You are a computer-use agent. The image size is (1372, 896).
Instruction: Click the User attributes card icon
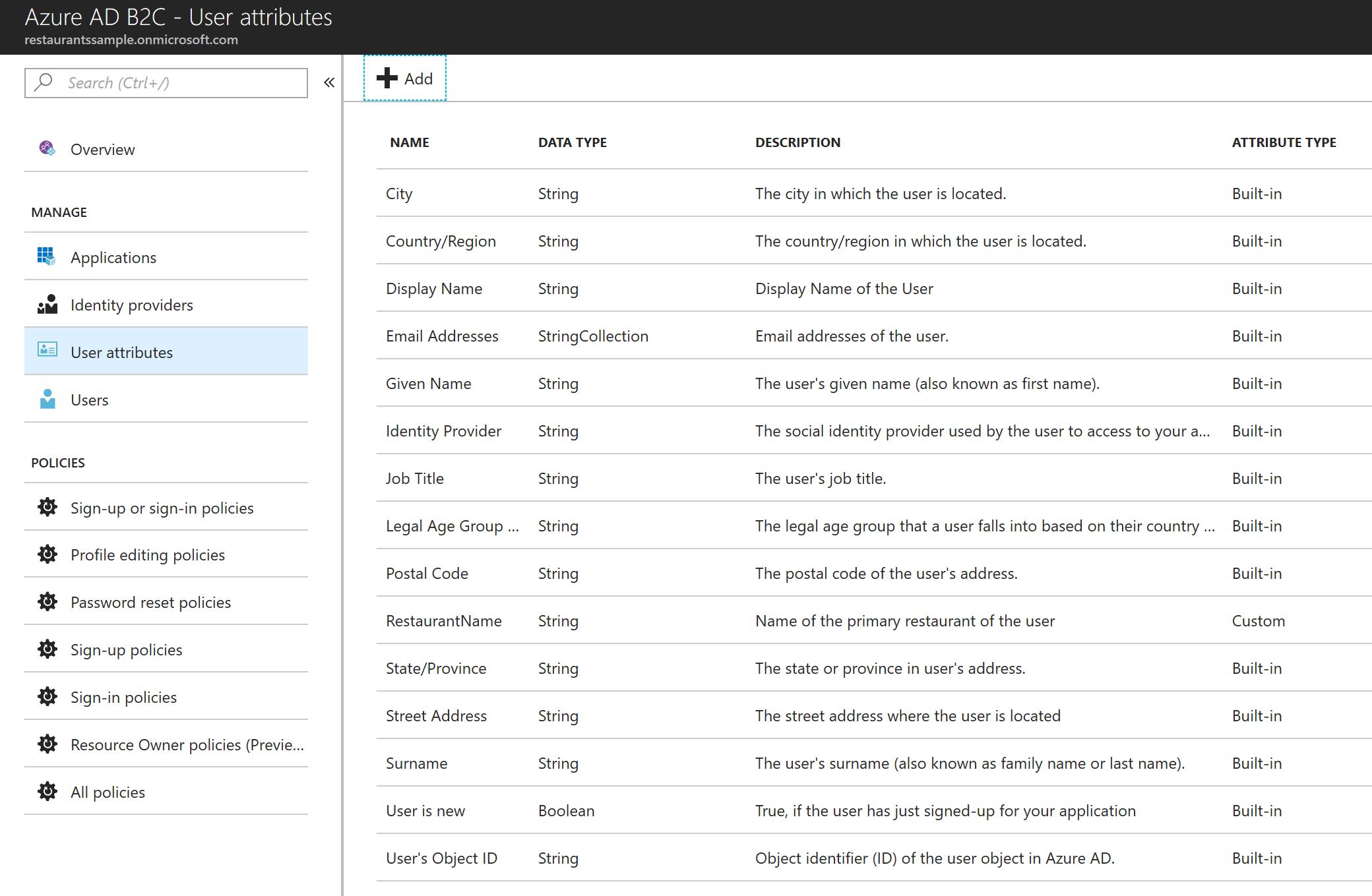point(47,349)
